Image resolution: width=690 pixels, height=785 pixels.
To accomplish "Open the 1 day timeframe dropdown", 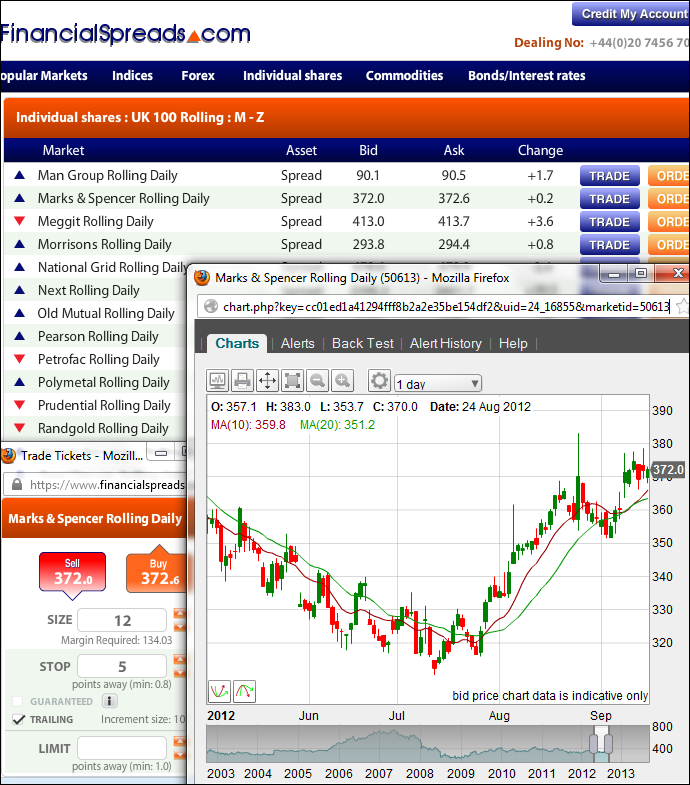I will 437,383.
